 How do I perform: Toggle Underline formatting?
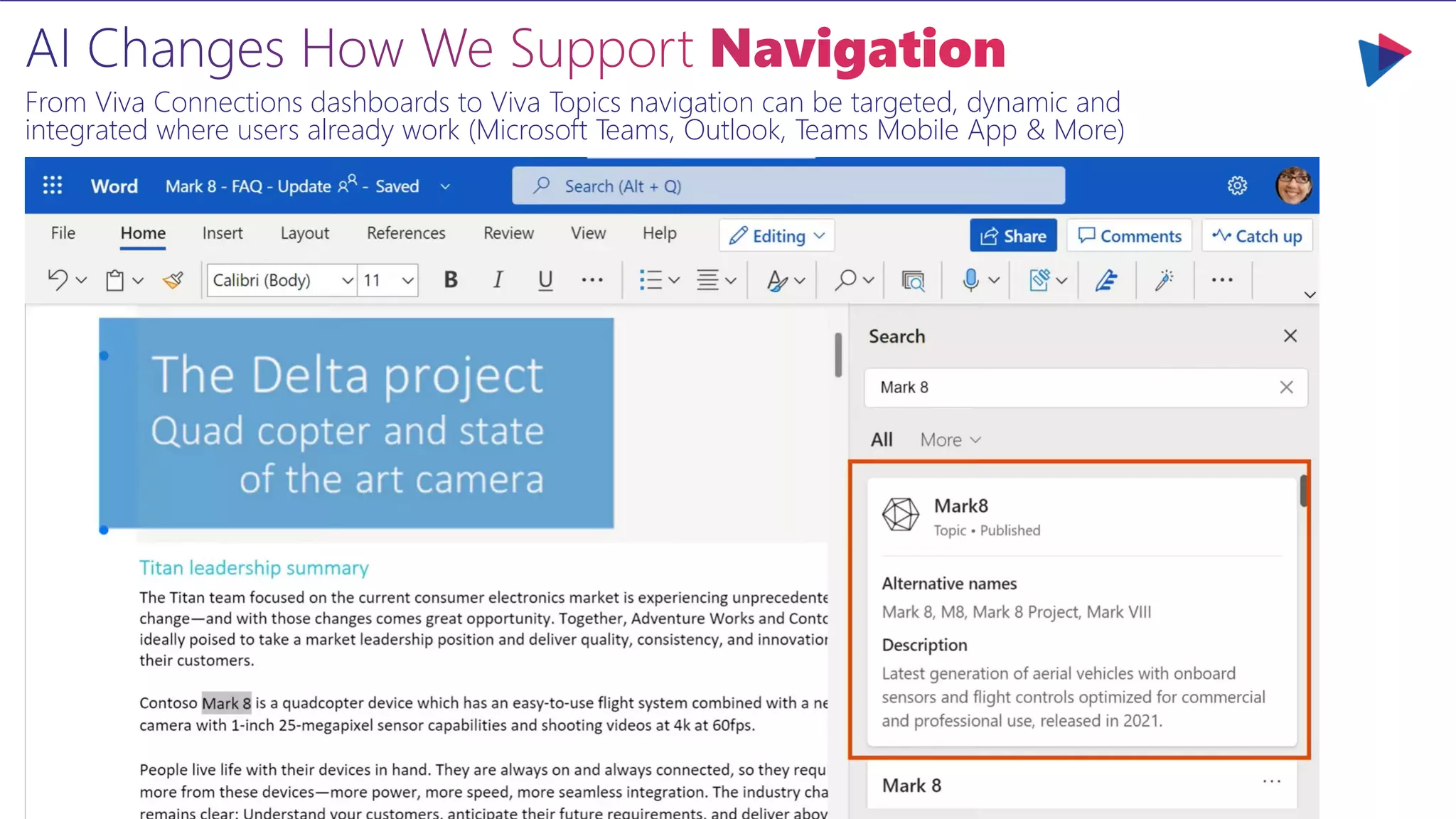(545, 280)
